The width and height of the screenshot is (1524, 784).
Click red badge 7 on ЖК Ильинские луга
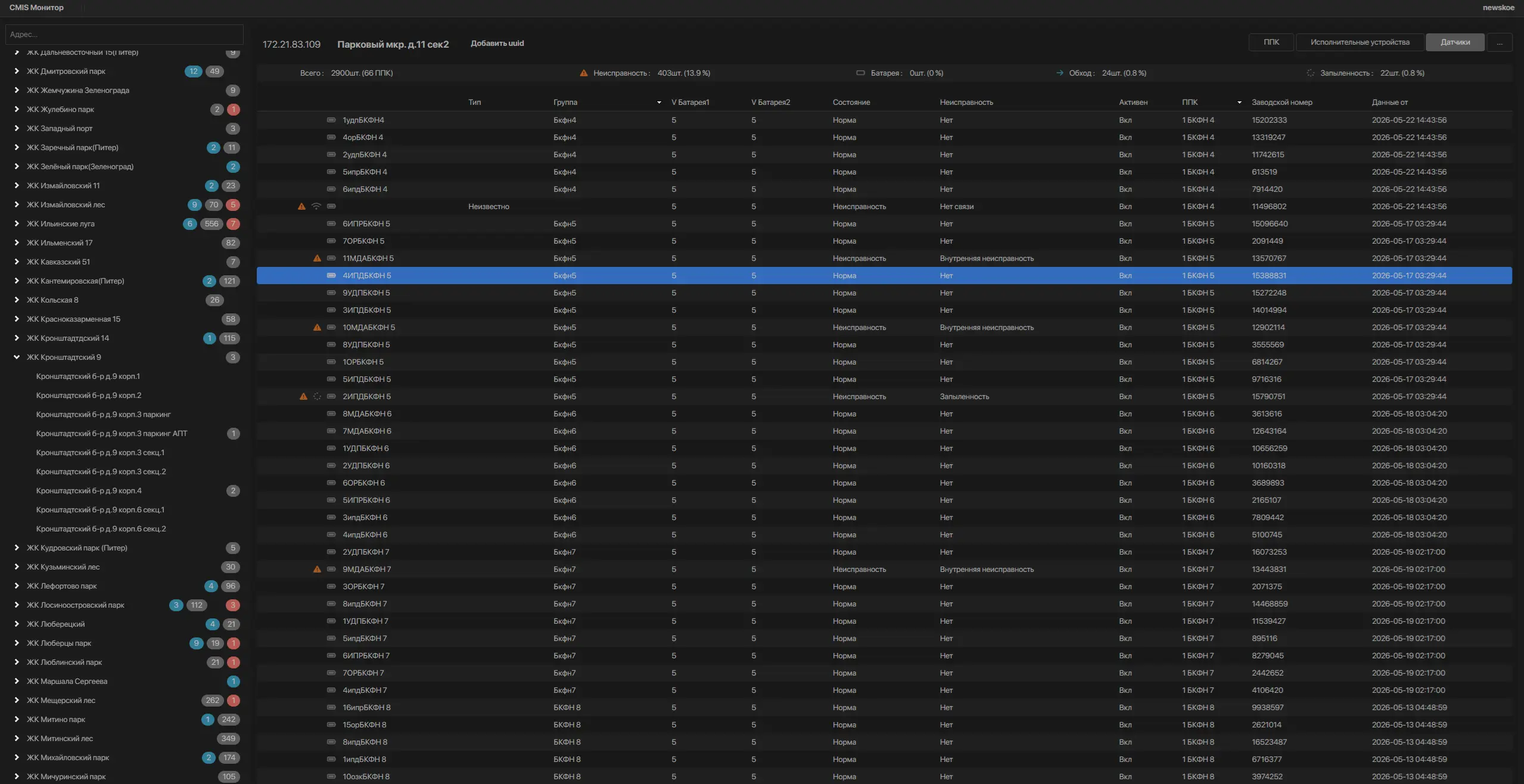234,224
